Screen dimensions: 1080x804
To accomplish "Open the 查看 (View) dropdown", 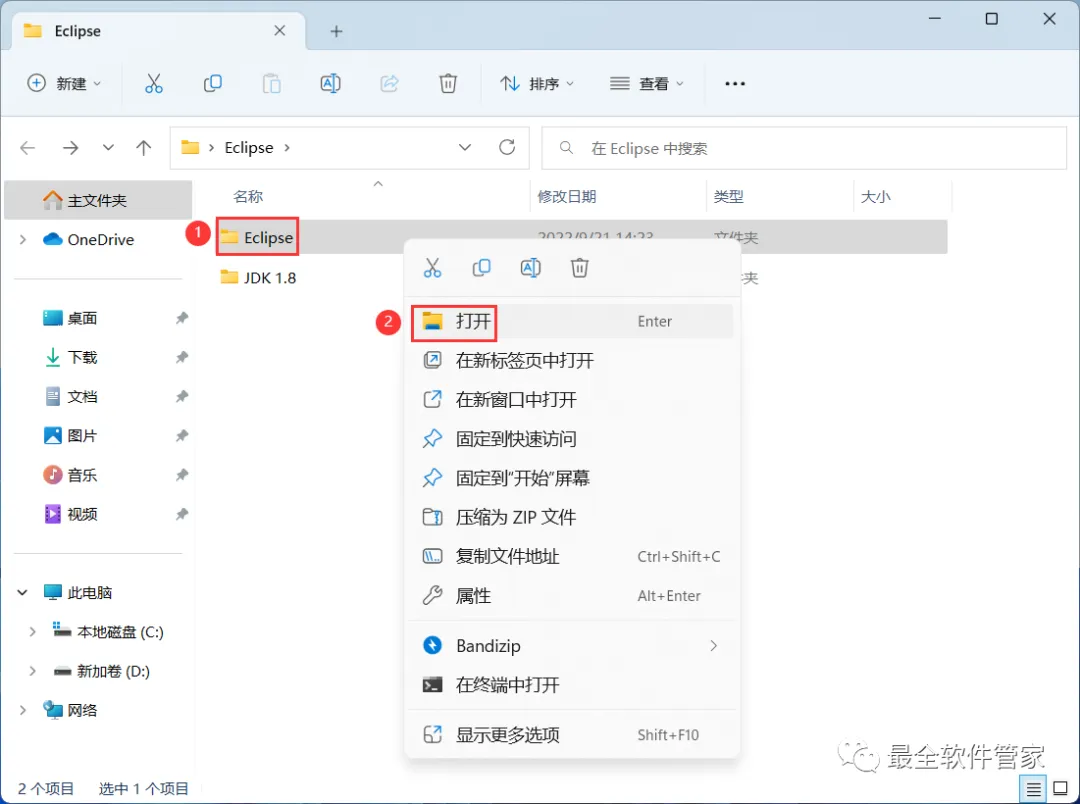I will click(x=646, y=83).
